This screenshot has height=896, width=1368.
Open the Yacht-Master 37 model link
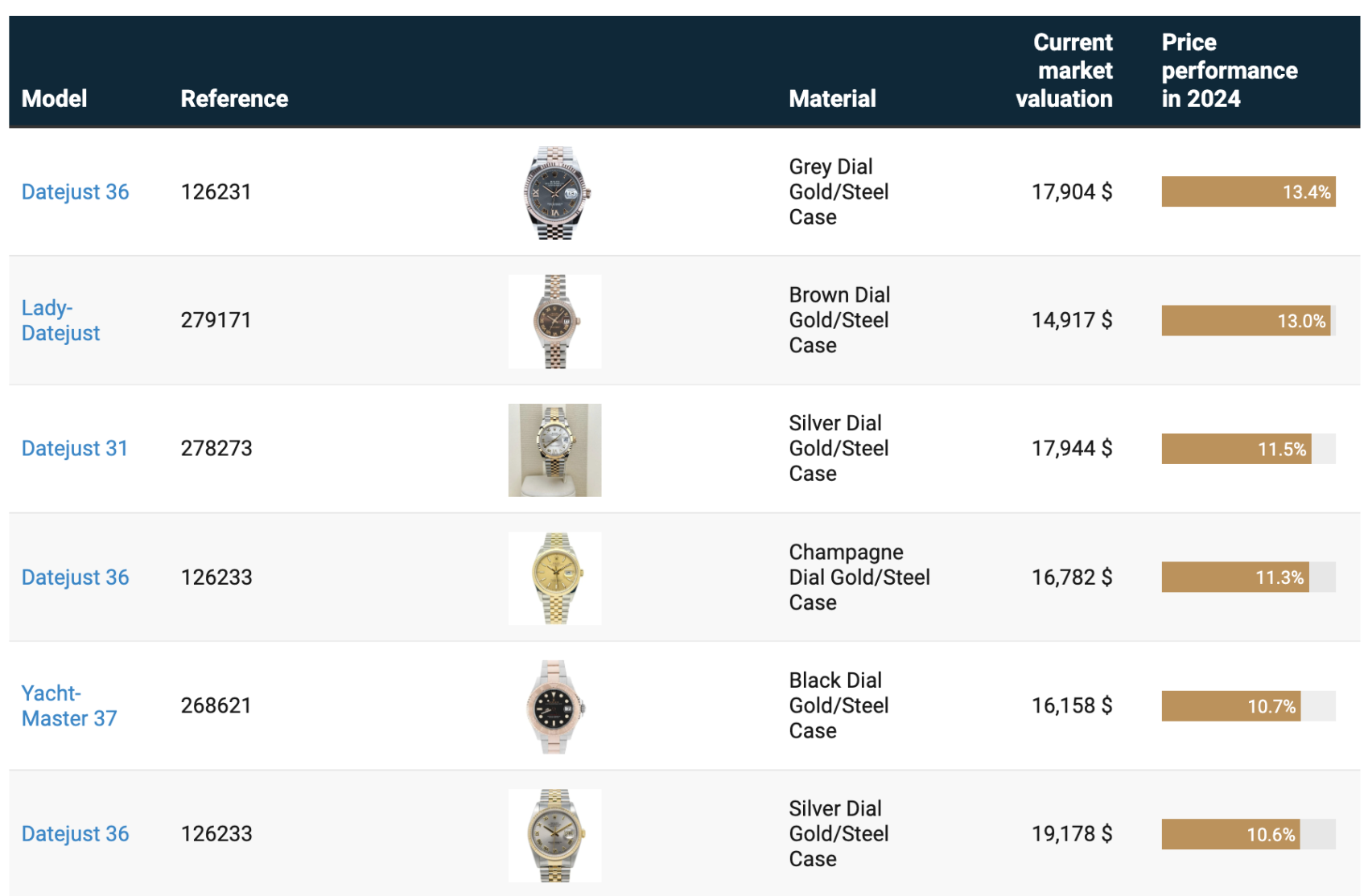click(x=69, y=705)
